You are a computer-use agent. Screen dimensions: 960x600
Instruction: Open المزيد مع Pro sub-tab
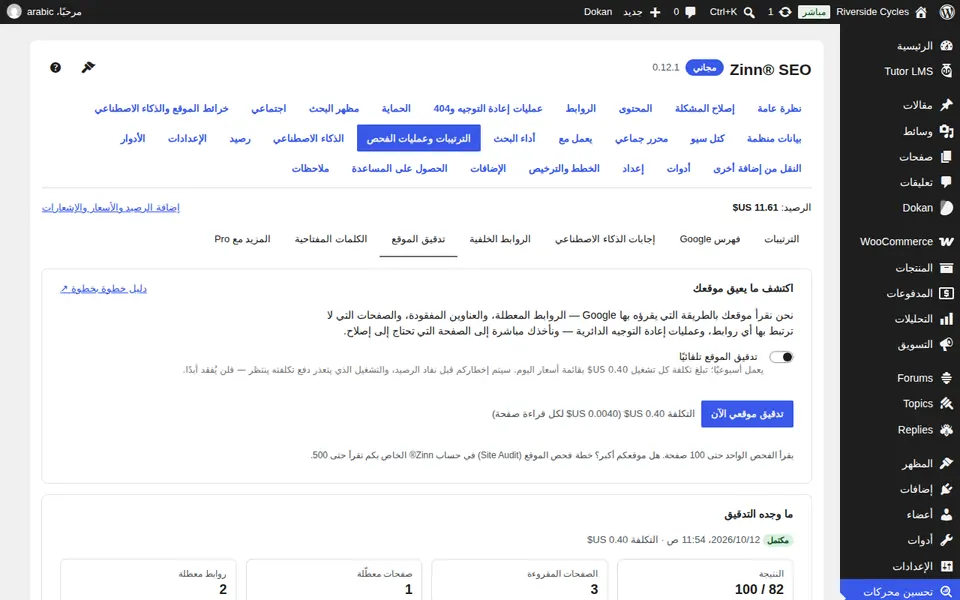(x=242, y=239)
